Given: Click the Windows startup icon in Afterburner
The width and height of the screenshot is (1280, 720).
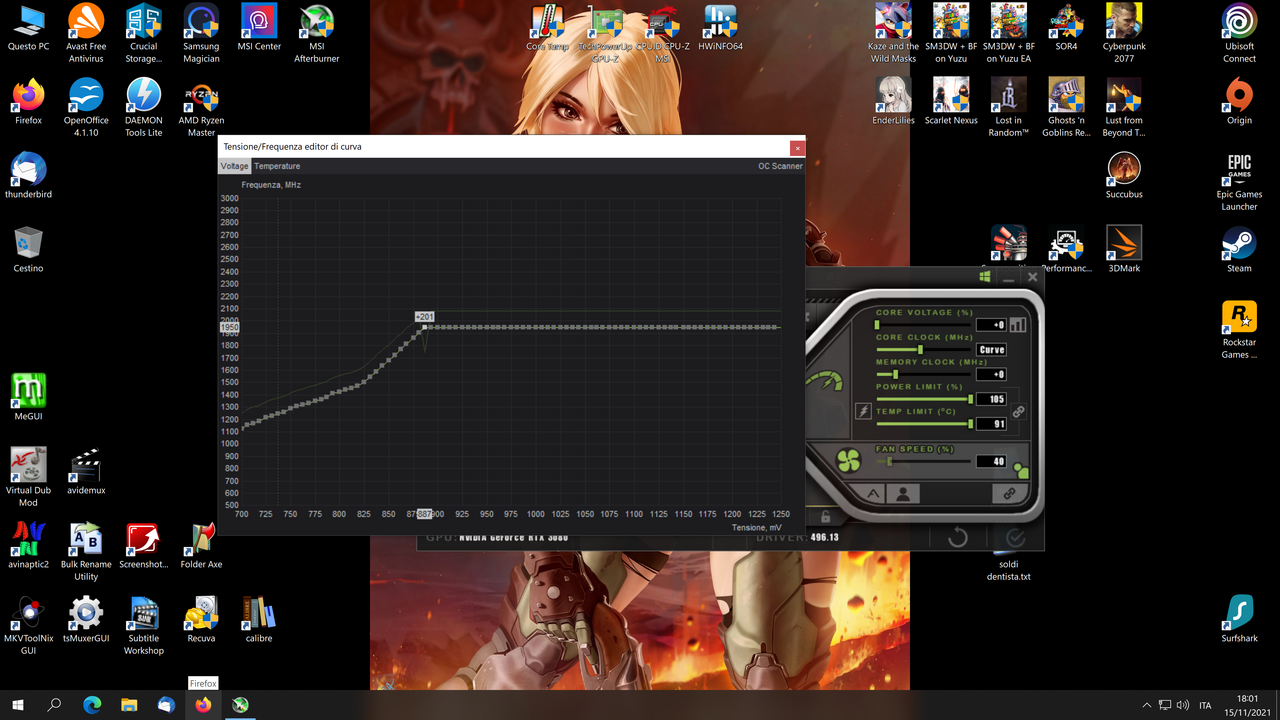Looking at the screenshot, I should pyautogui.click(x=985, y=277).
